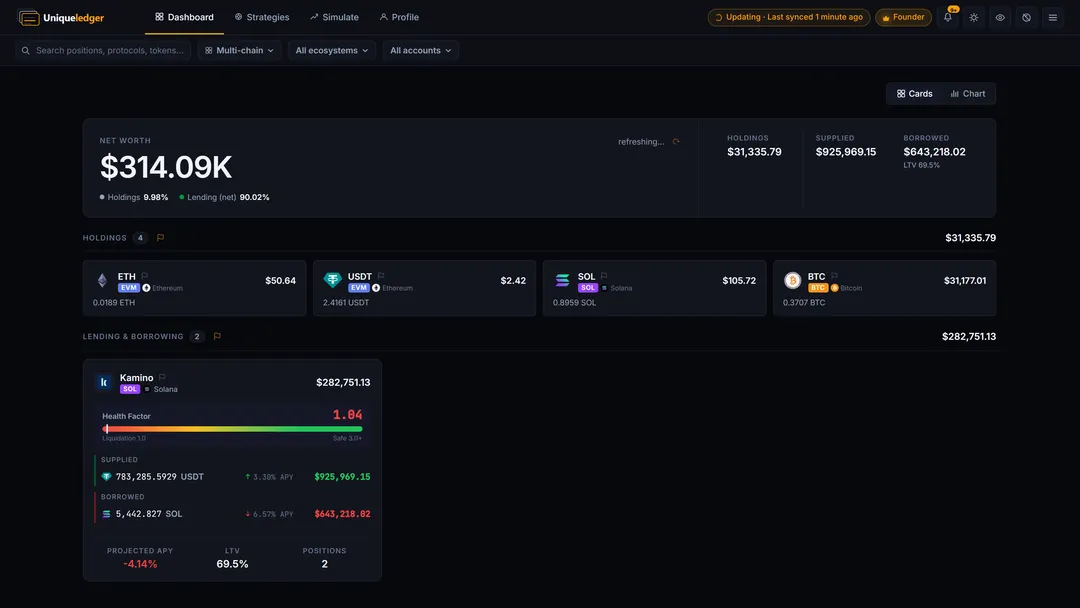Toggle light theme sun icon
The height and width of the screenshot is (608, 1080).
[x=973, y=18]
